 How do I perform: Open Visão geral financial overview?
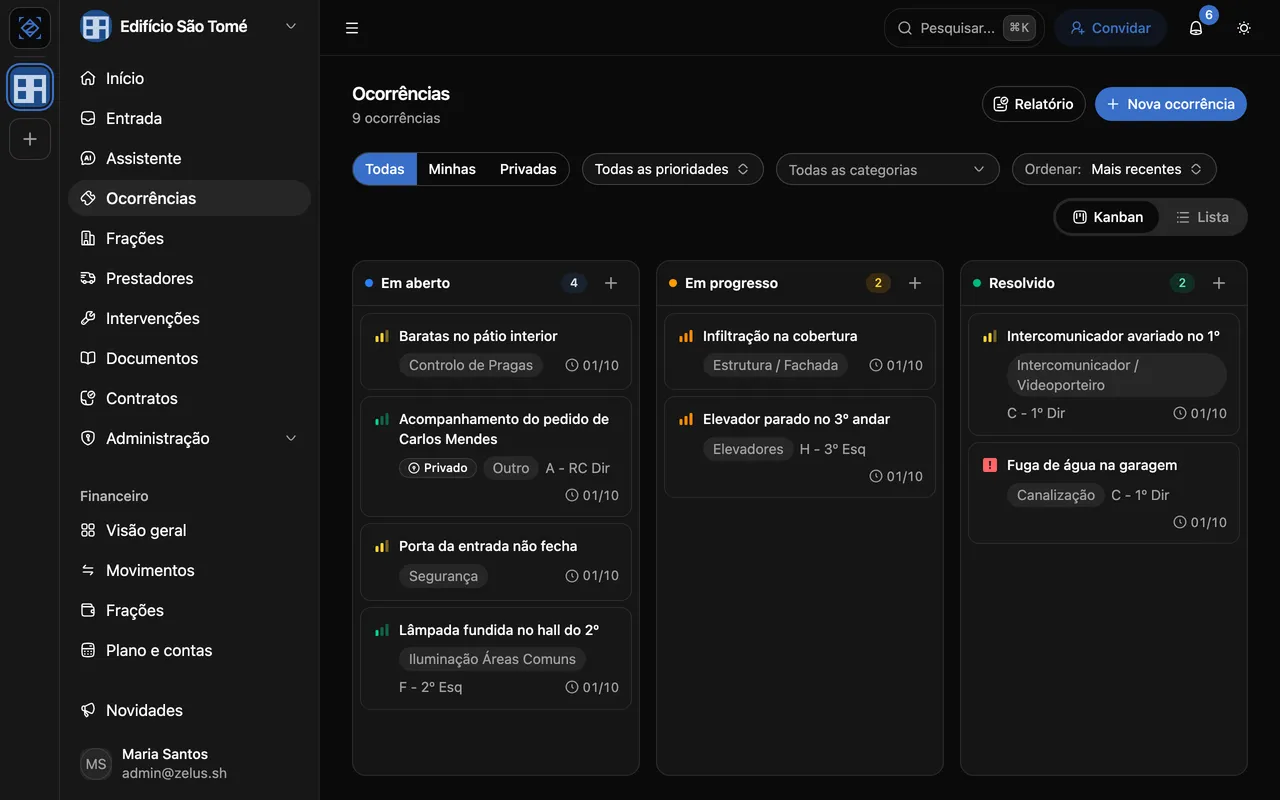(189, 530)
